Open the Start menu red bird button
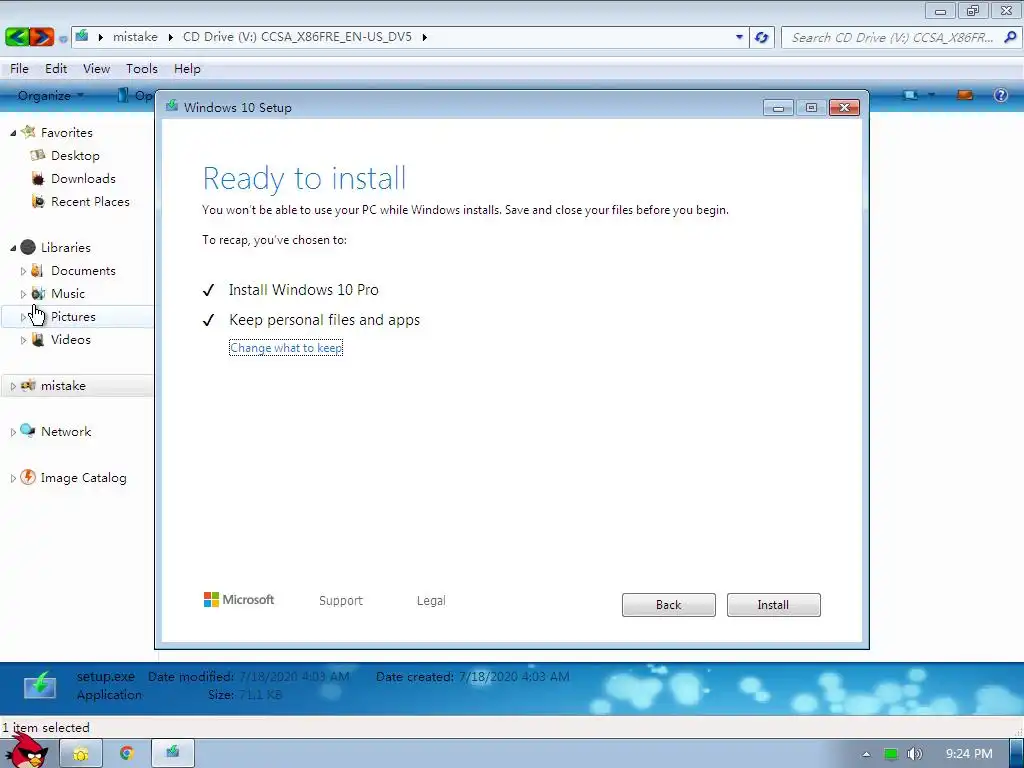Screen dimensions: 1024x768 [27, 751]
